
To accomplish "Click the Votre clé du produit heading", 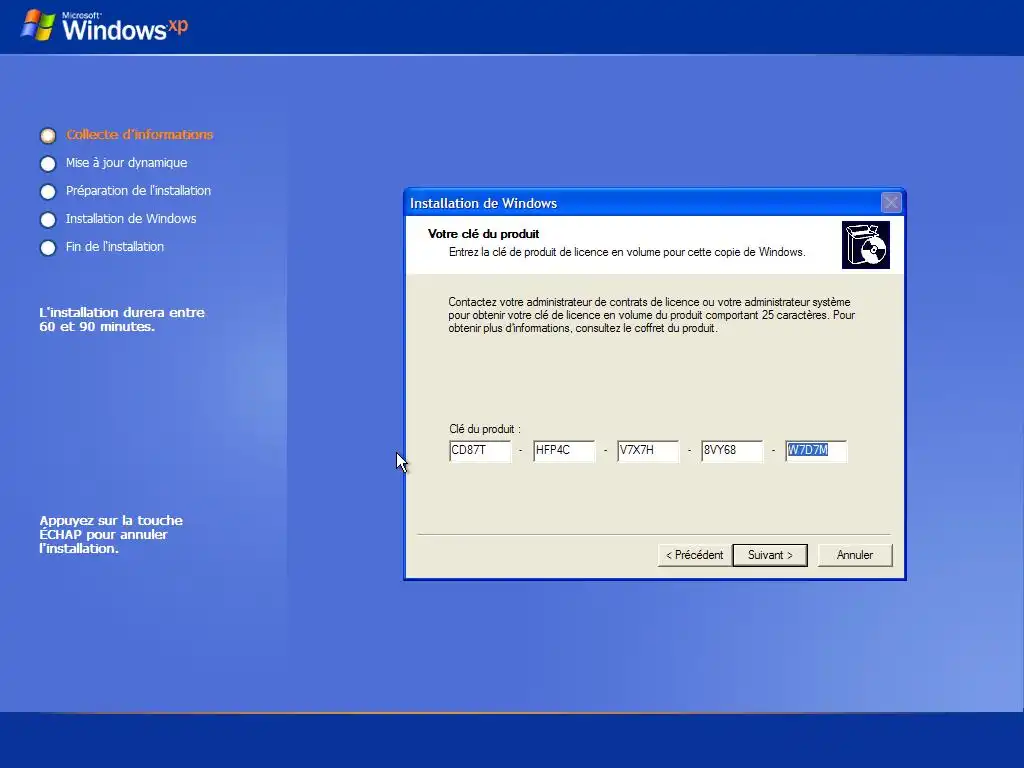I will coord(484,234).
